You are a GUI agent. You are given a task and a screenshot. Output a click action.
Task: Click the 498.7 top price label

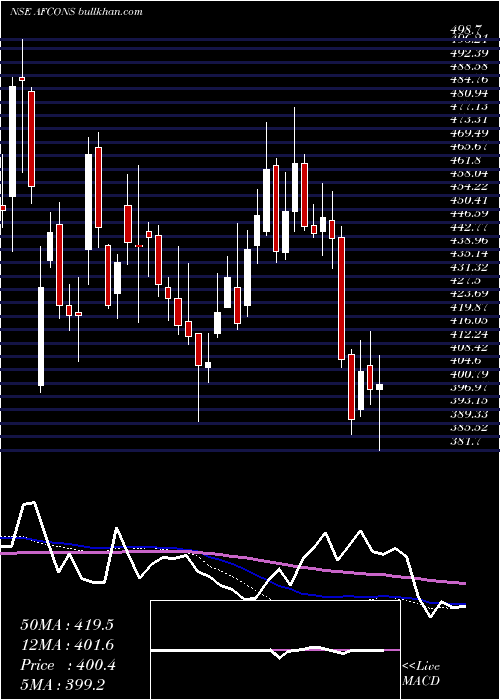tap(467, 29)
